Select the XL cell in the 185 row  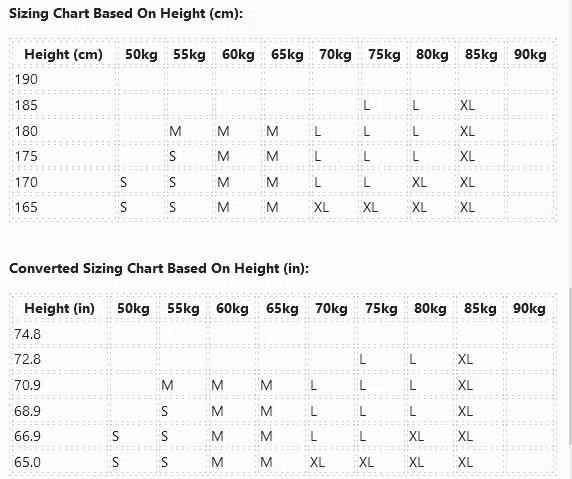467,105
